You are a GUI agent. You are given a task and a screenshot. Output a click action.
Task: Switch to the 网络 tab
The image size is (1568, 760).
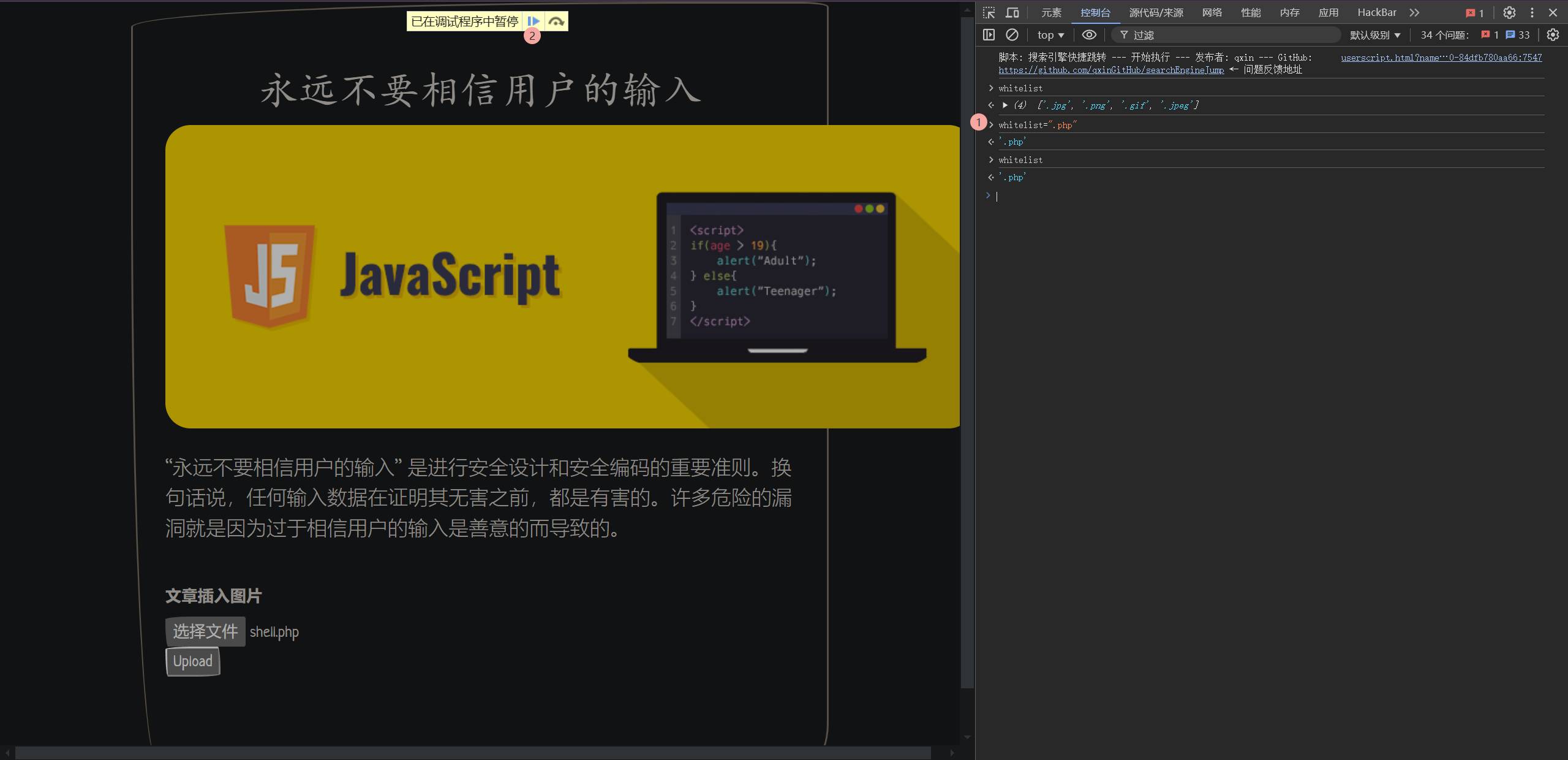(1212, 12)
